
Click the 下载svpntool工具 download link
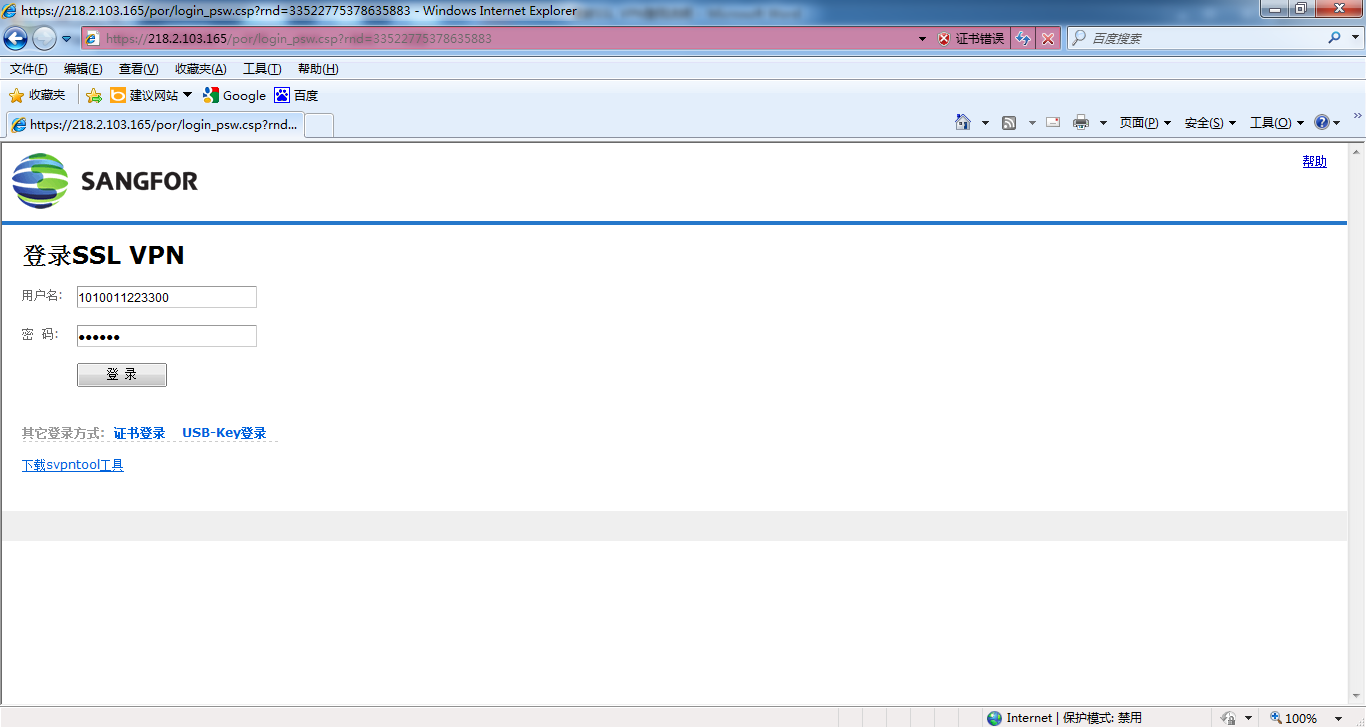tap(73, 465)
